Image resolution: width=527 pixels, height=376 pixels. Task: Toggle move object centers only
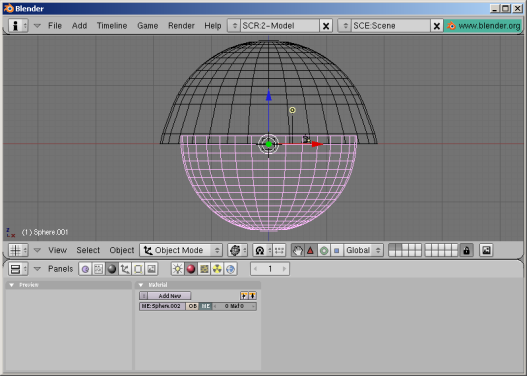point(279,250)
